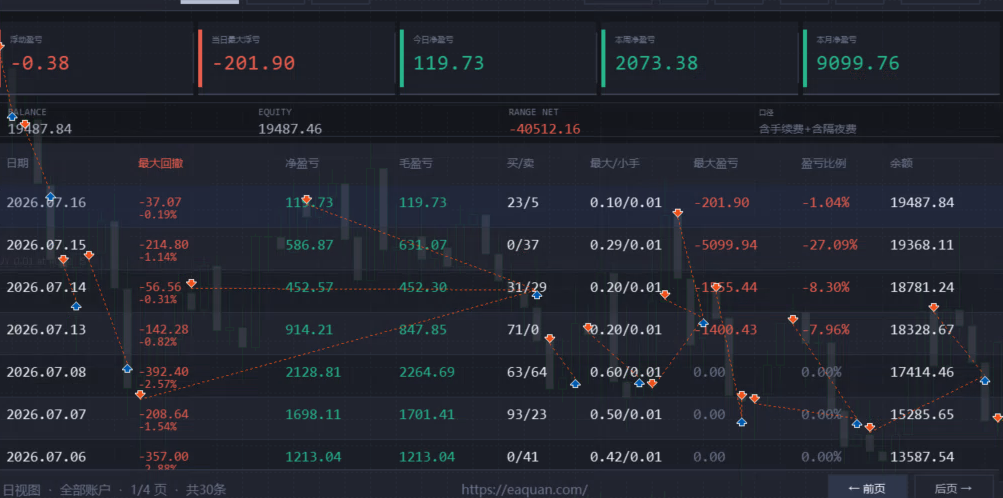The width and height of the screenshot is (1003, 498).
Task: Click the orange sell marker beside BALANCE value
Action: coord(25,124)
